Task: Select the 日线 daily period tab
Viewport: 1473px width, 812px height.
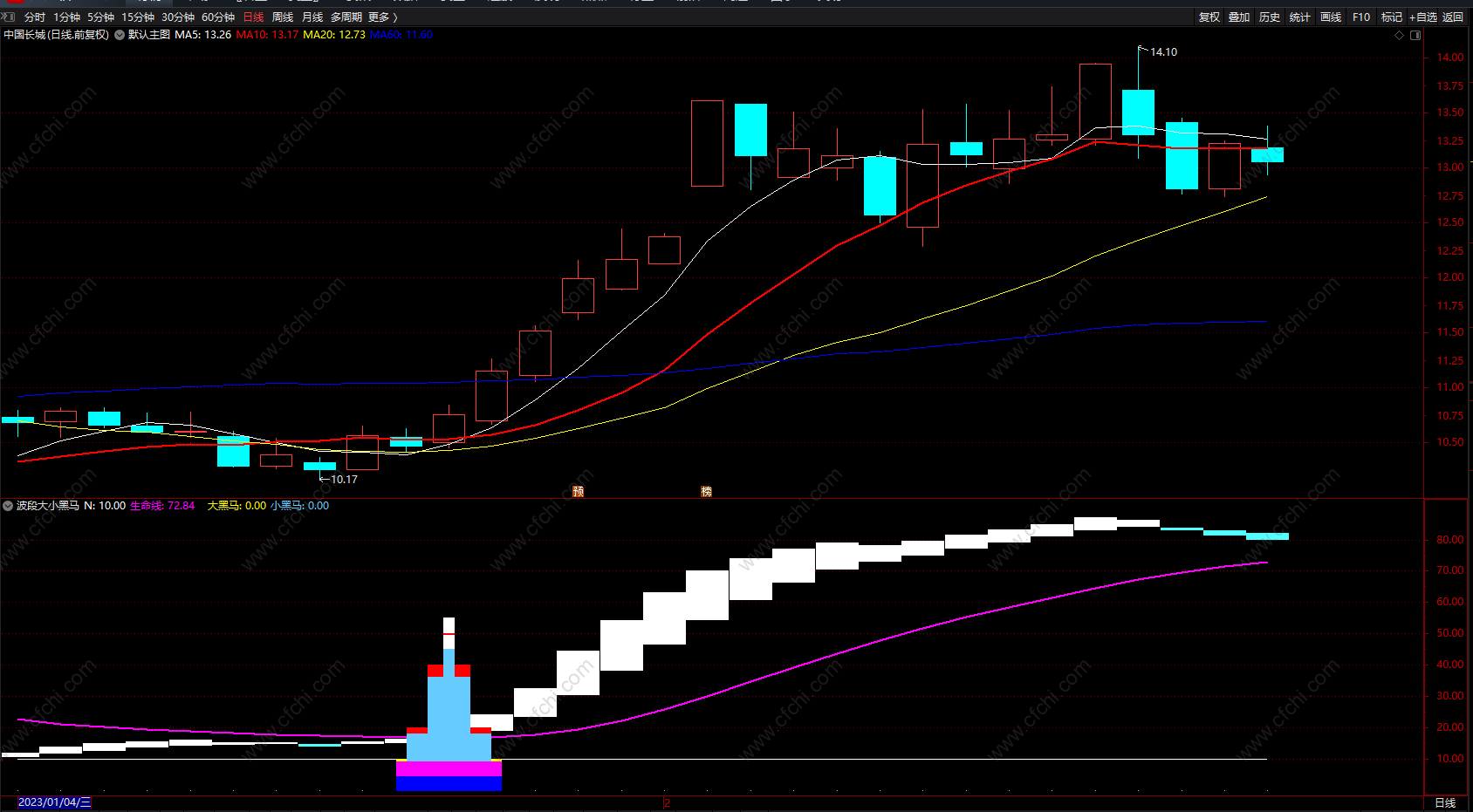Action: (253, 17)
